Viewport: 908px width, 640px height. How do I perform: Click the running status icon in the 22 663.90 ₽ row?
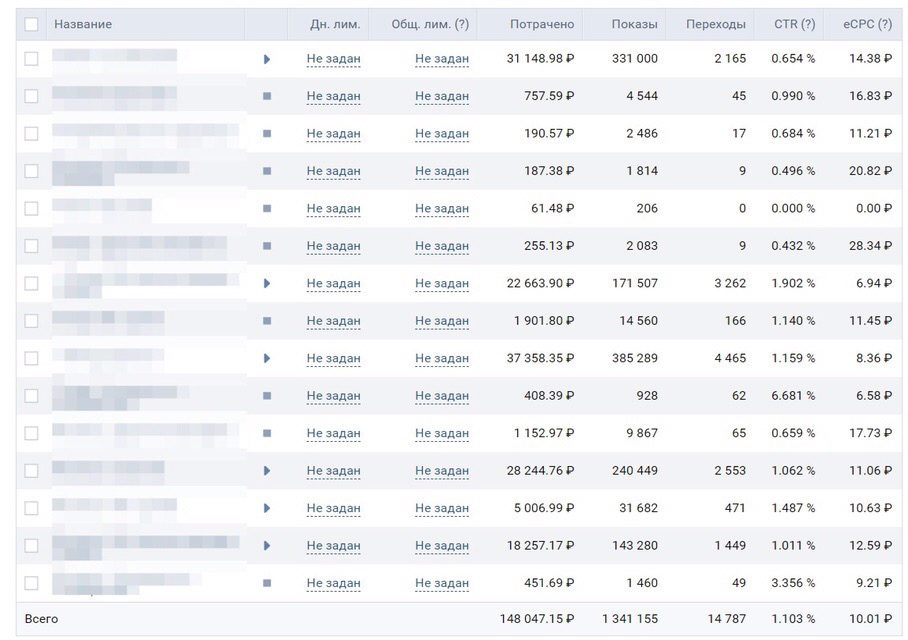pyautogui.click(x=267, y=284)
